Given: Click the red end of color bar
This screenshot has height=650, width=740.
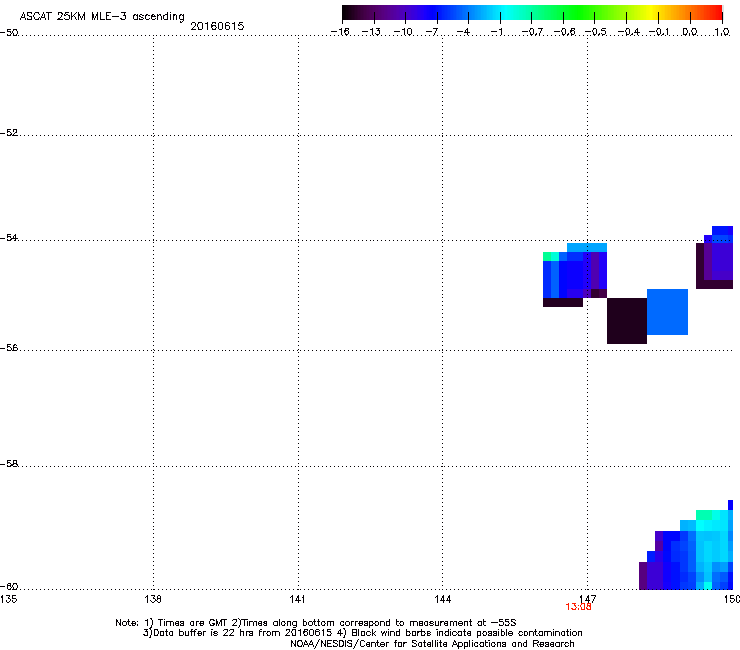Looking at the screenshot, I should [713, 13].
